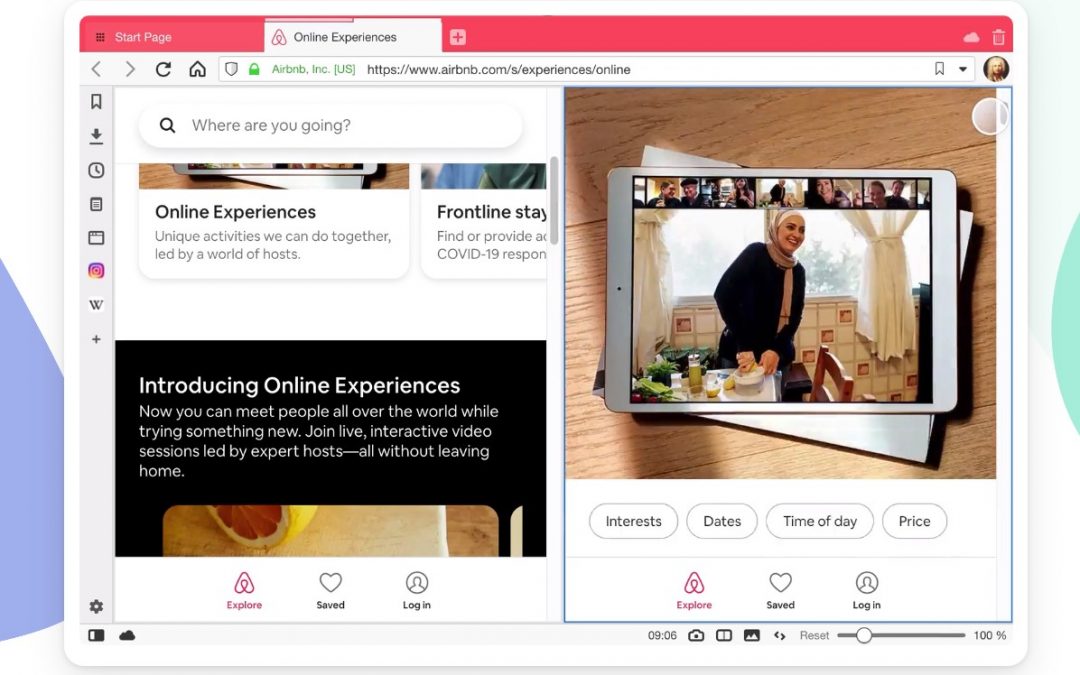Image resolution: width=1080 pixels, height=675 pixels.
Task: Open closed tabs trash icon
Action: click(999, 37)
